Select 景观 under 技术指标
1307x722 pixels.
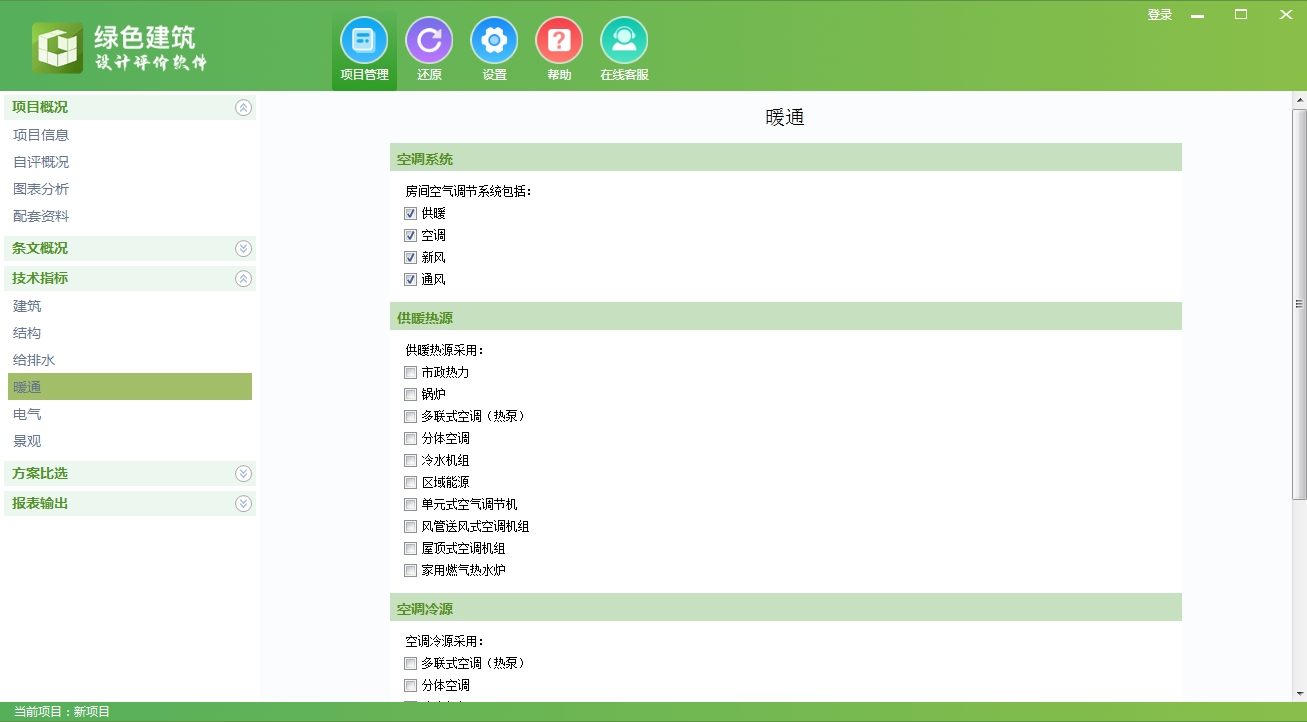[27, 441]
